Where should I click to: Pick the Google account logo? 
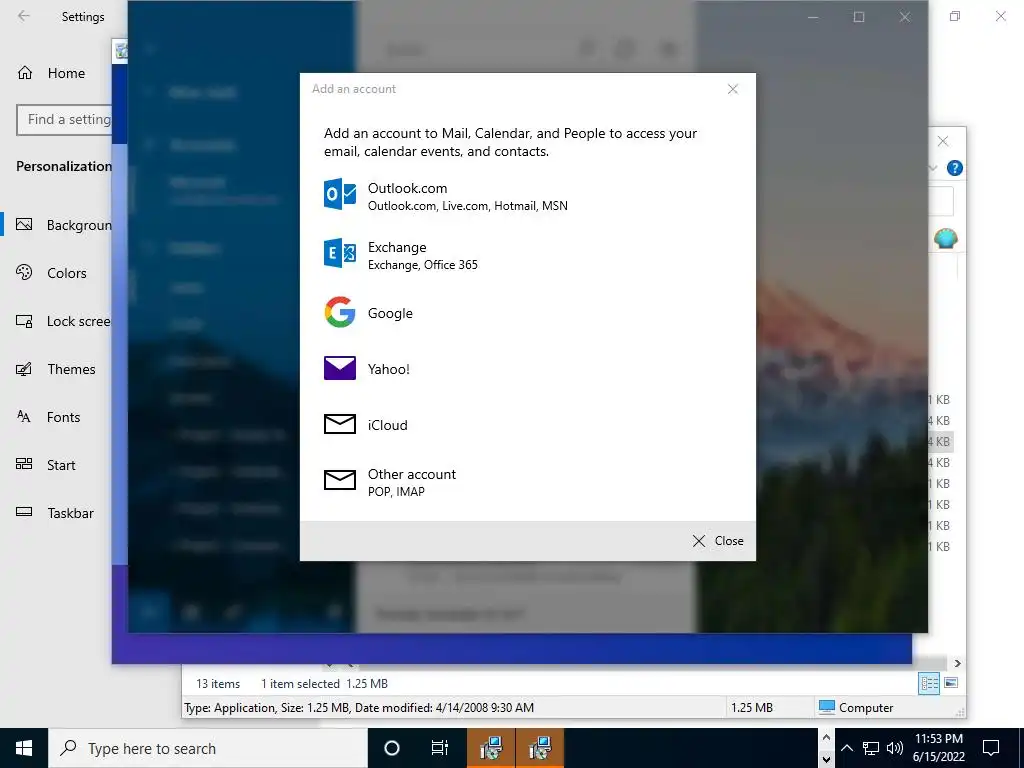pos(340,312)
